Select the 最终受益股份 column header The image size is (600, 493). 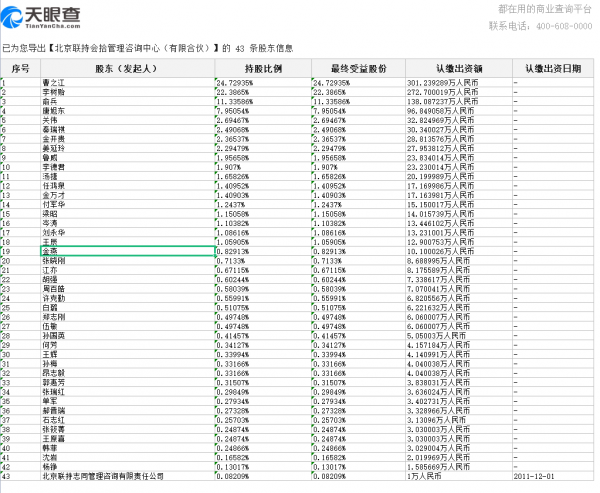(x=359, y=69)
